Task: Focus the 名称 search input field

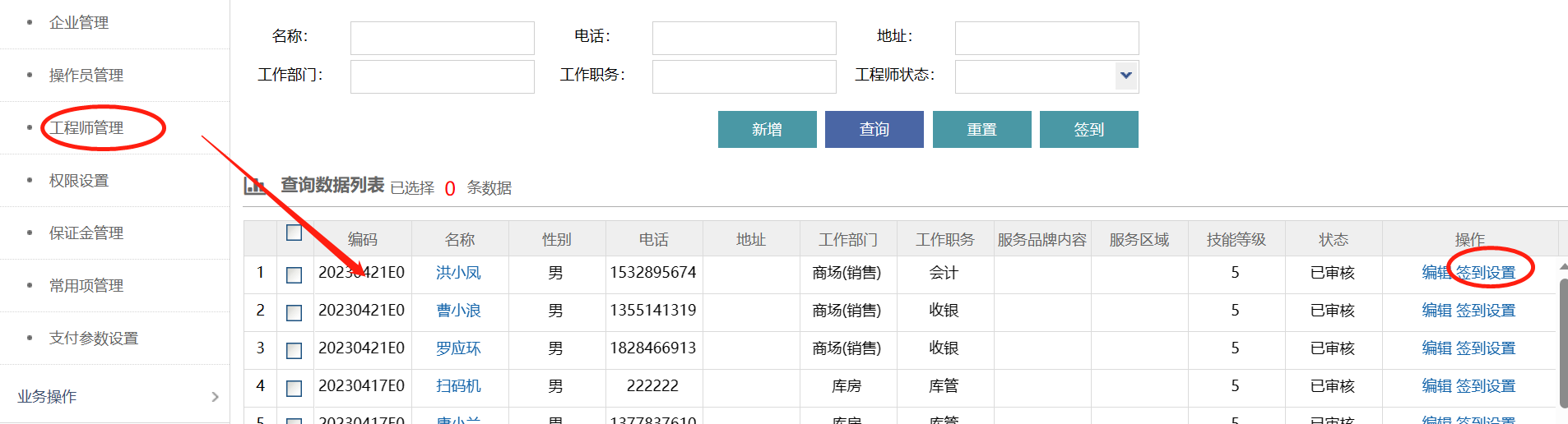Action: (x=443, y=38)
